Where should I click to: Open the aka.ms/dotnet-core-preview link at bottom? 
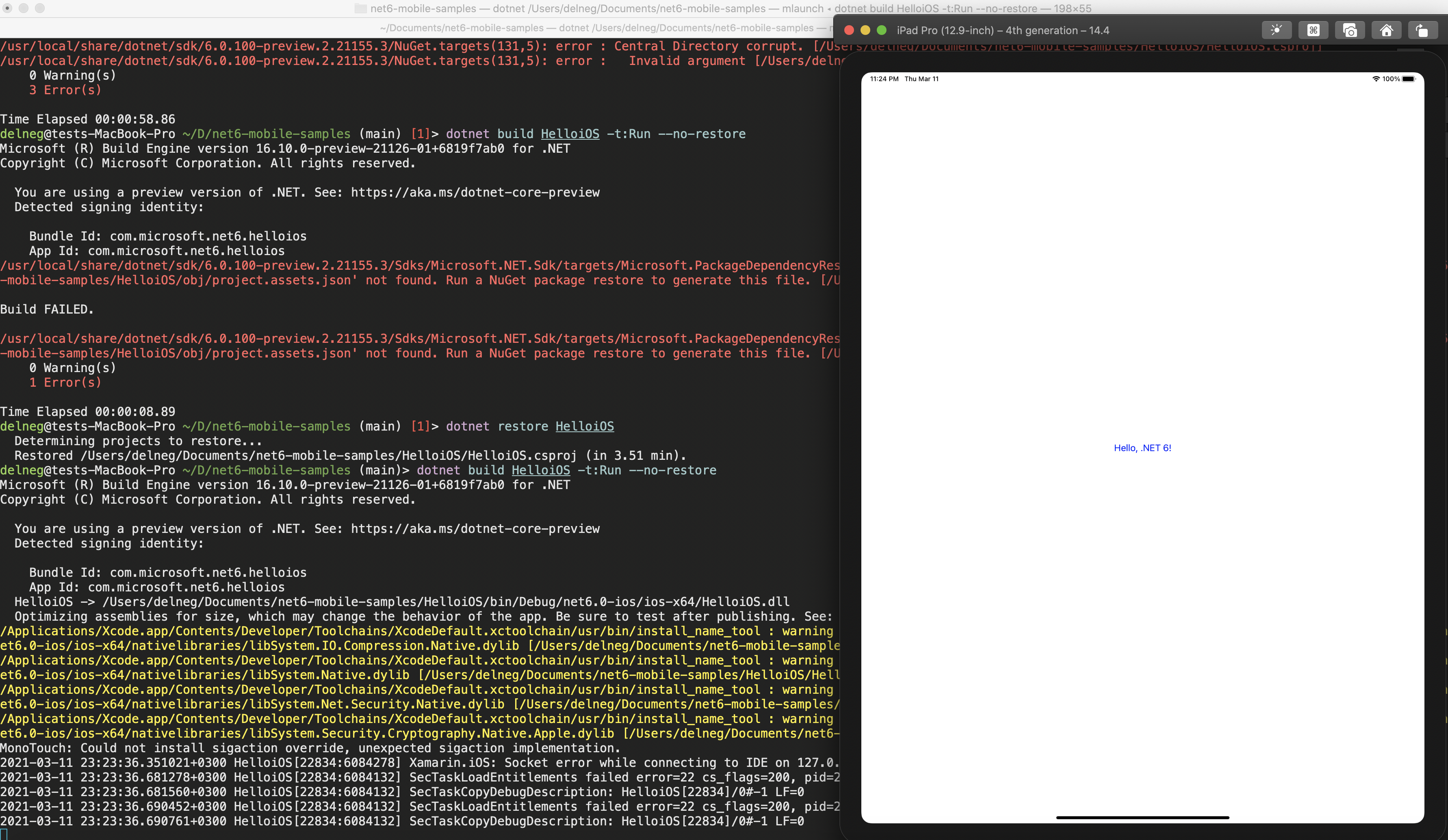click(475, 528)
